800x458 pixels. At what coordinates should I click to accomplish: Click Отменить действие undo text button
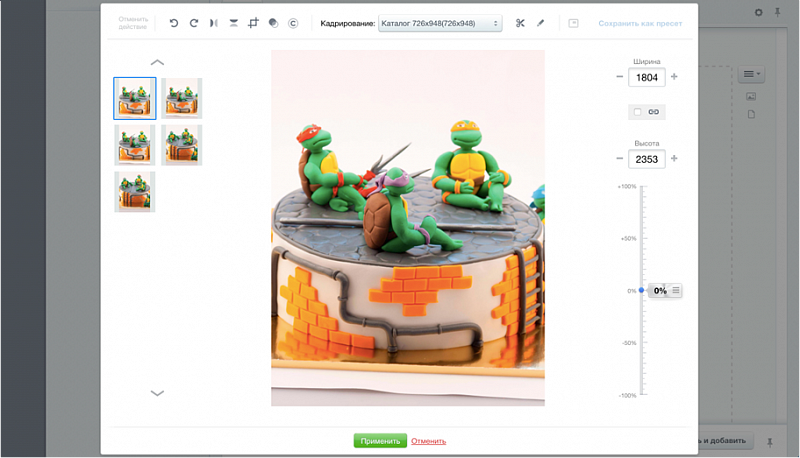(133, 23)
